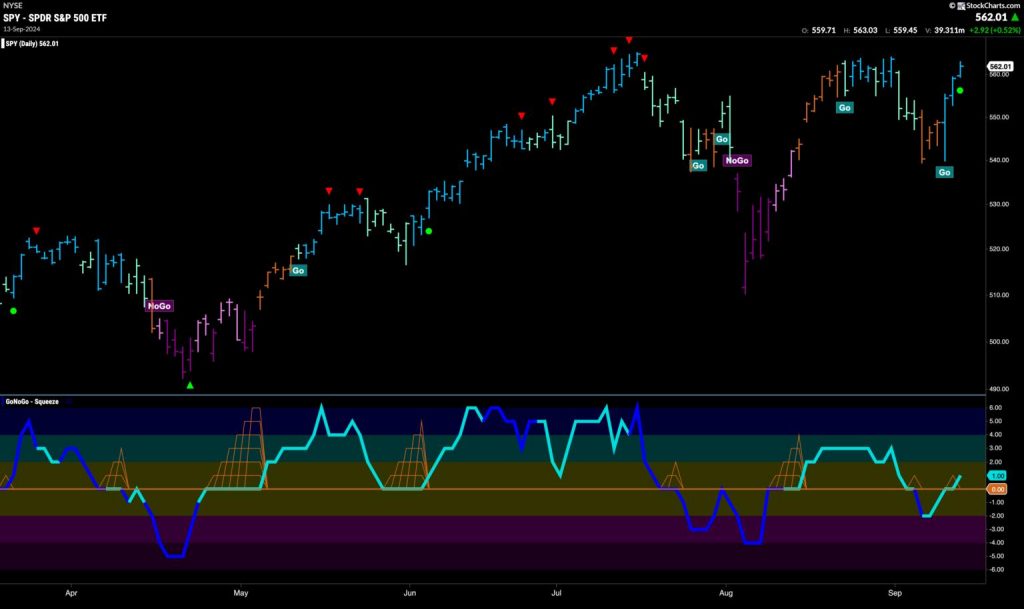Viewport: 1024px width, 609px height.
Task: Click the +2.92 (+0.52%) change value
Action: click(x=995, y=30)
